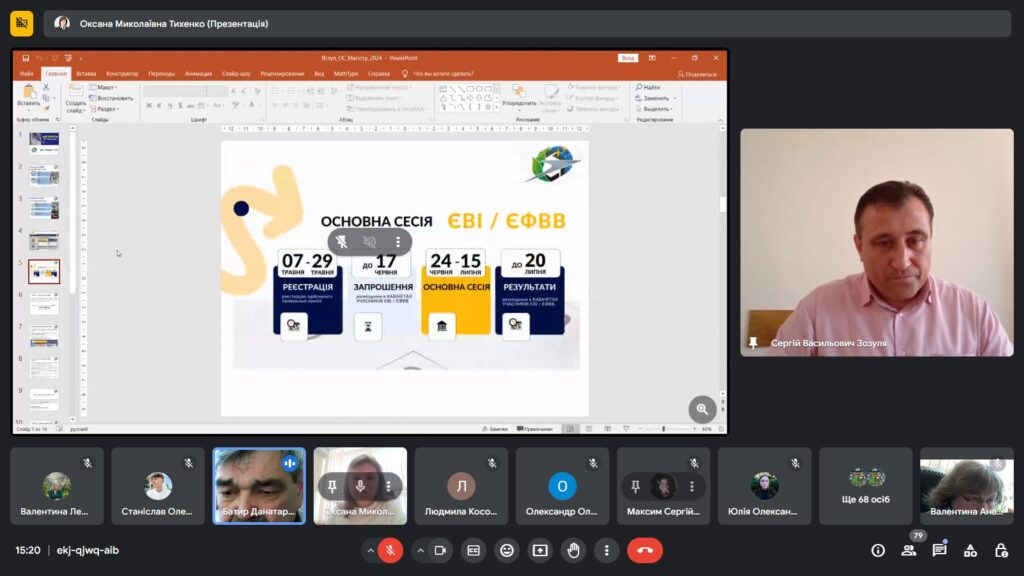
Task: Open host controls lock icon
Action: (1001, 550)
